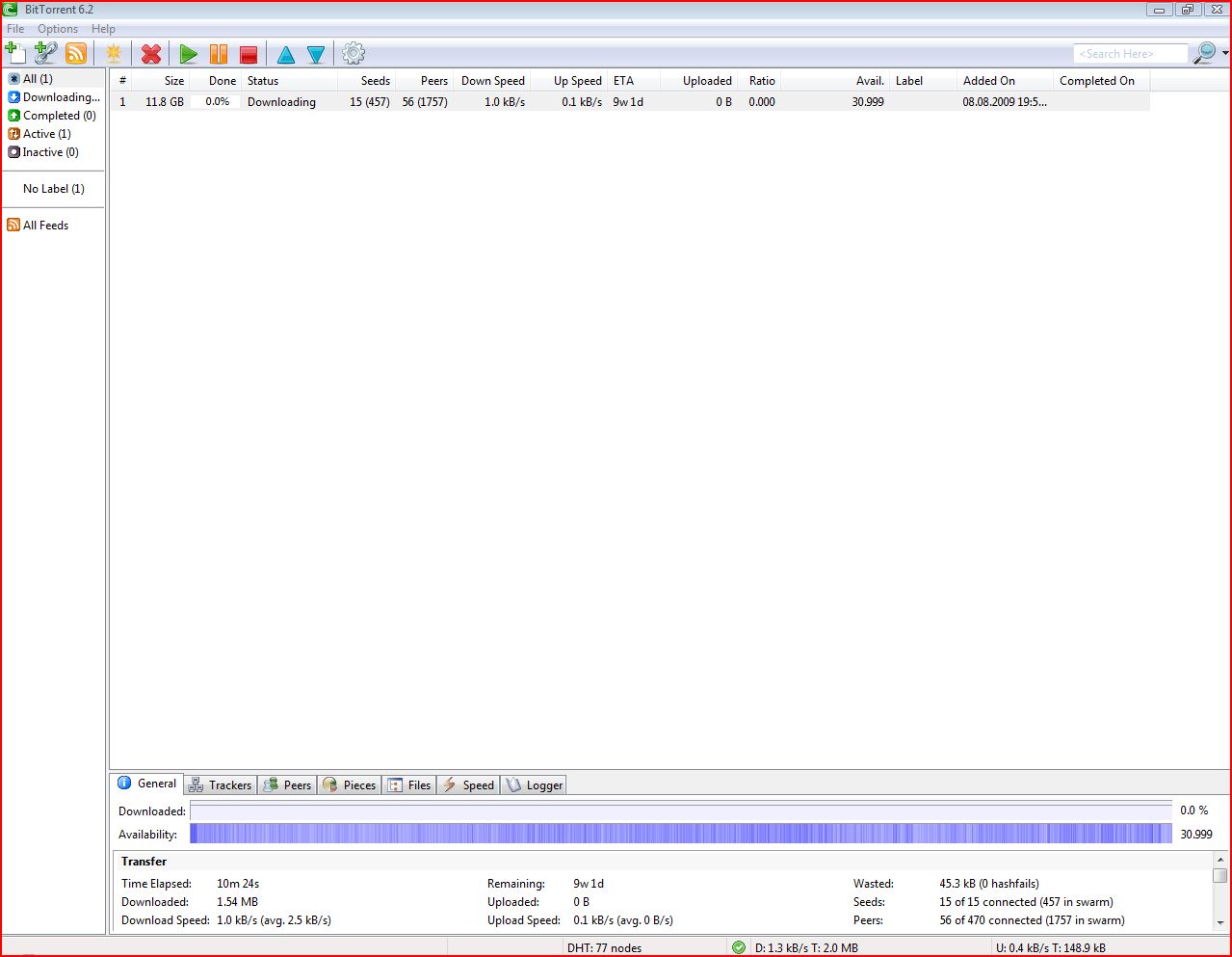Sort by Label column header
Image resolution: width=1232 pixels, height=957 pixels.
pos(923,81)
